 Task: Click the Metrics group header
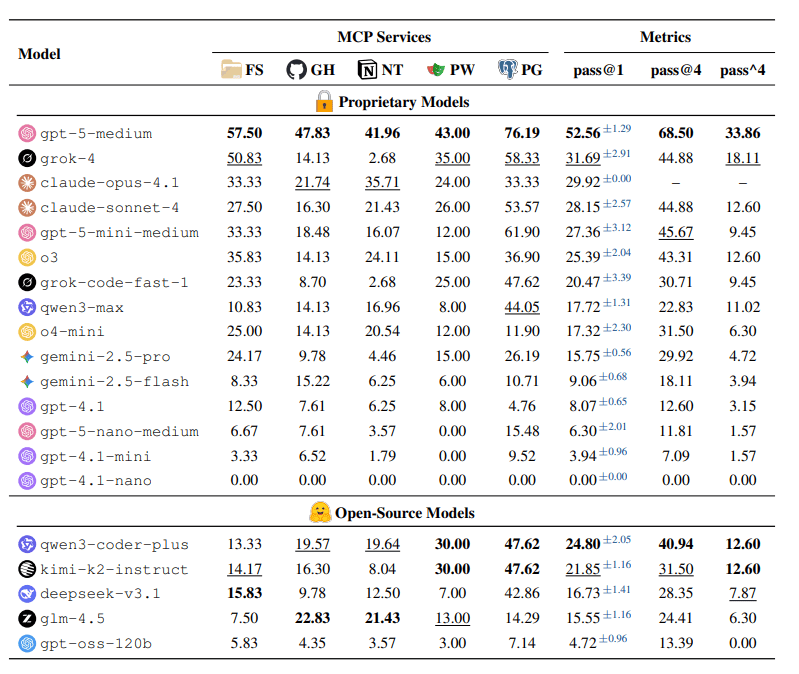tap(665, 37)
